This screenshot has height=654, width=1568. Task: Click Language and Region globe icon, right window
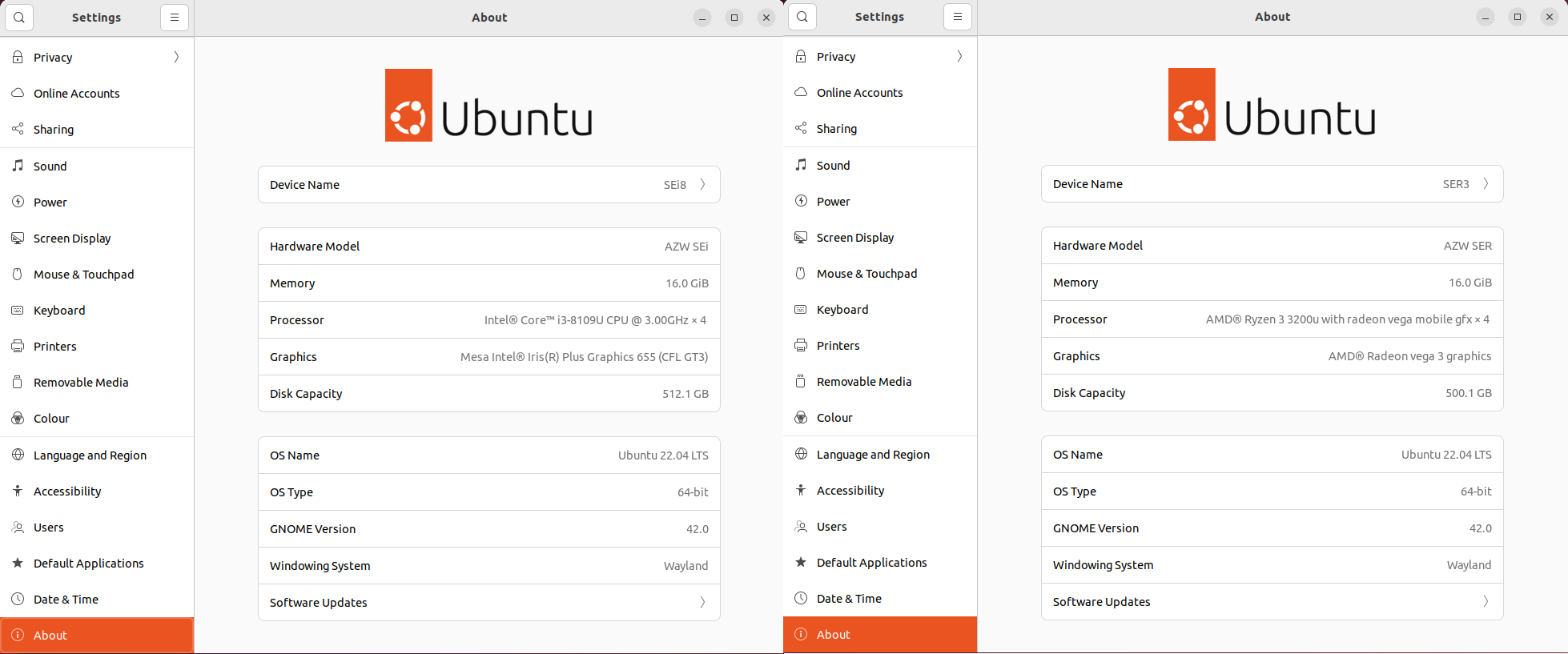coord(801,454)
